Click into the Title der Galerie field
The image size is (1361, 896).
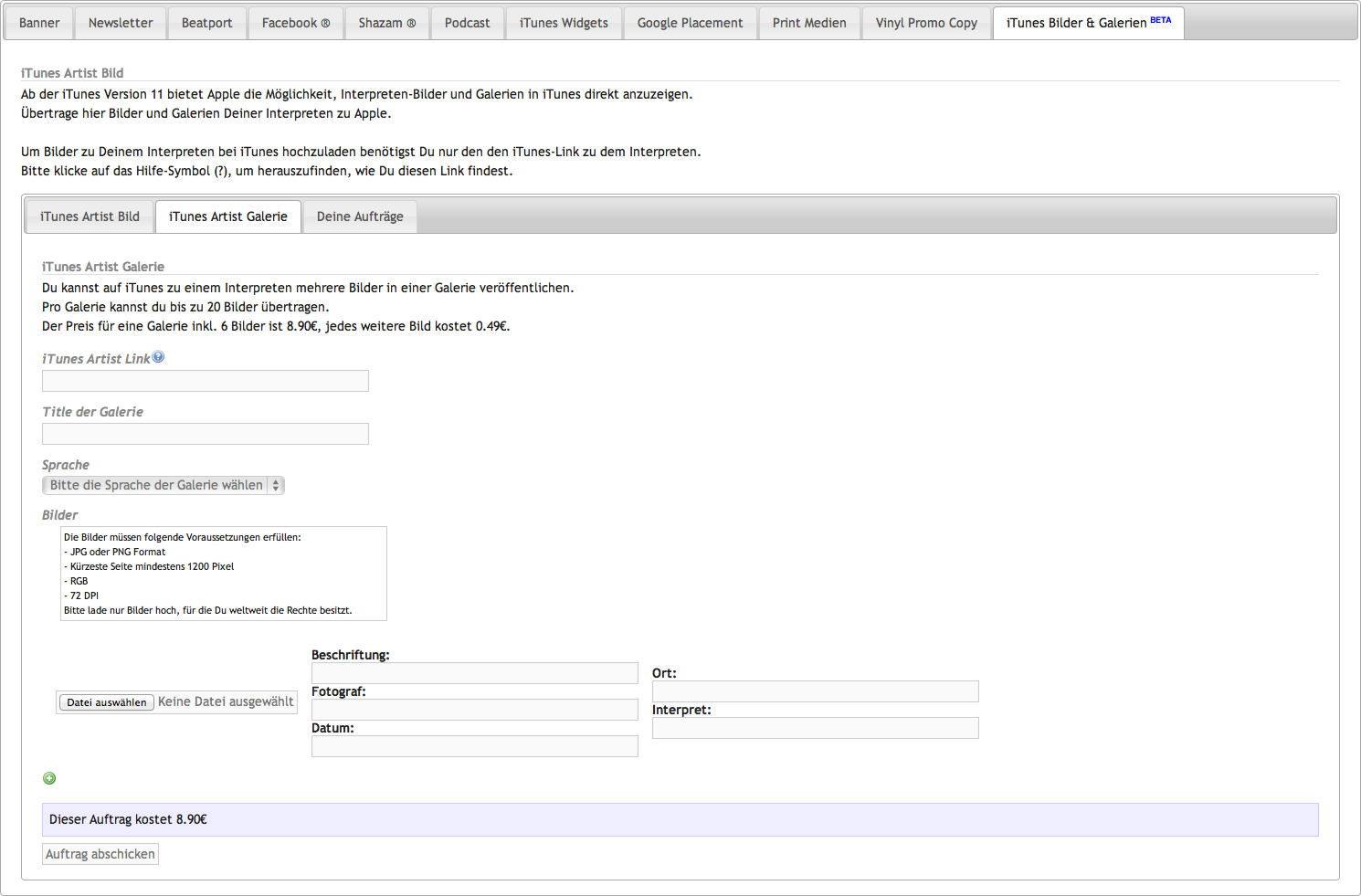(206, 434)
